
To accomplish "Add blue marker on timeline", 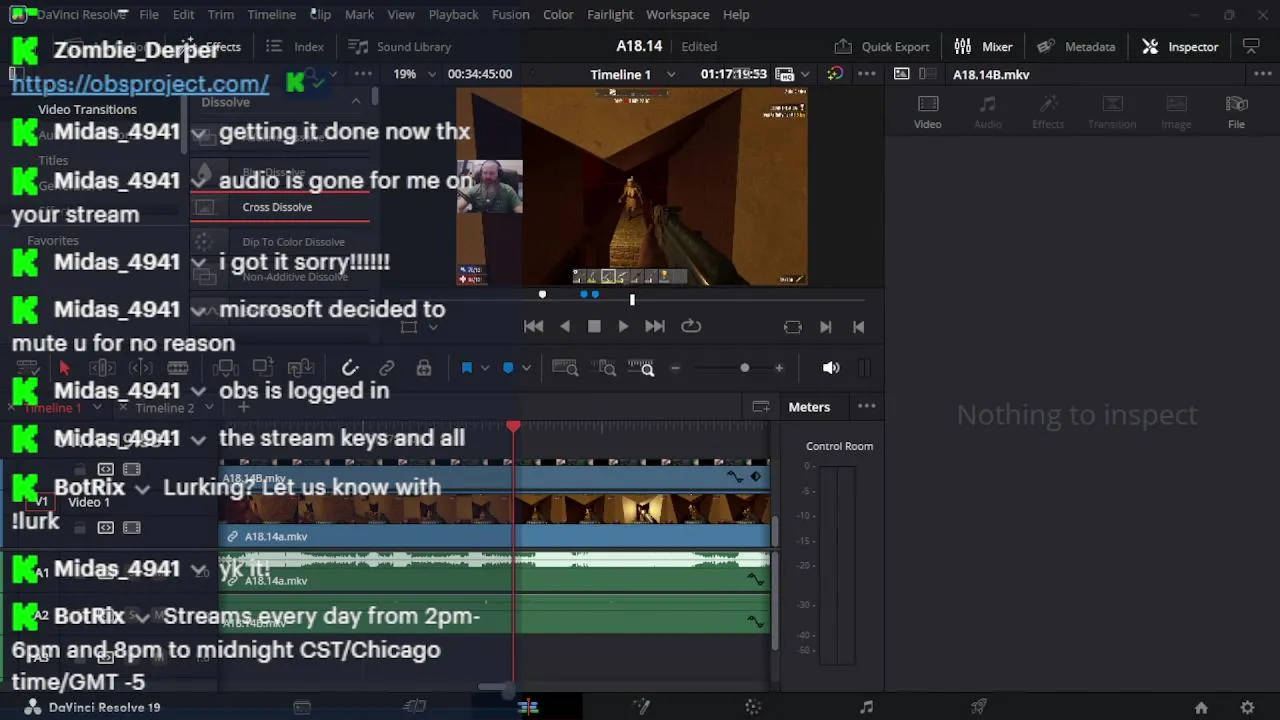I will click(x=508, y=368).
